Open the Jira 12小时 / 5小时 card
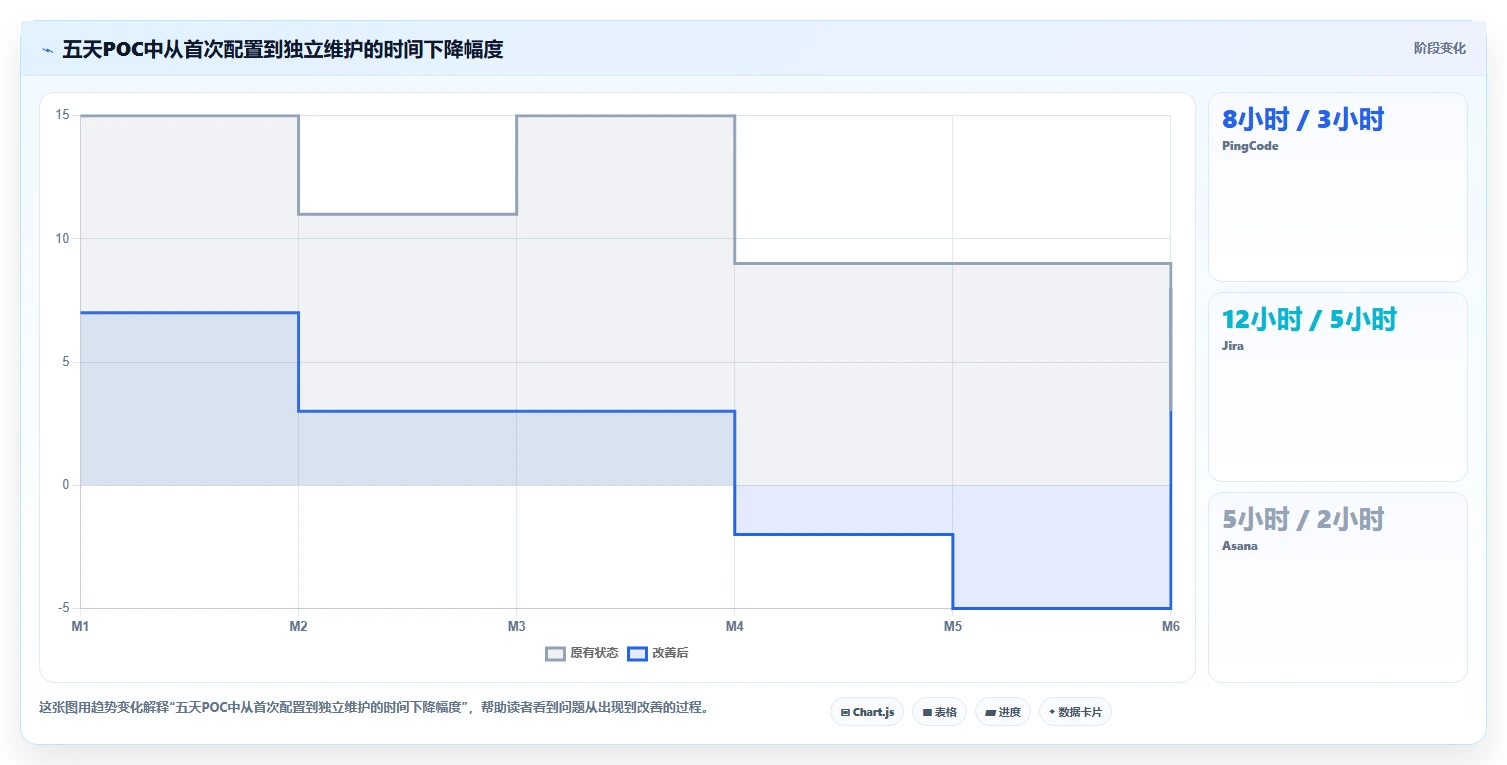This screenshot has width=1507, height=765. (1338, 387)
